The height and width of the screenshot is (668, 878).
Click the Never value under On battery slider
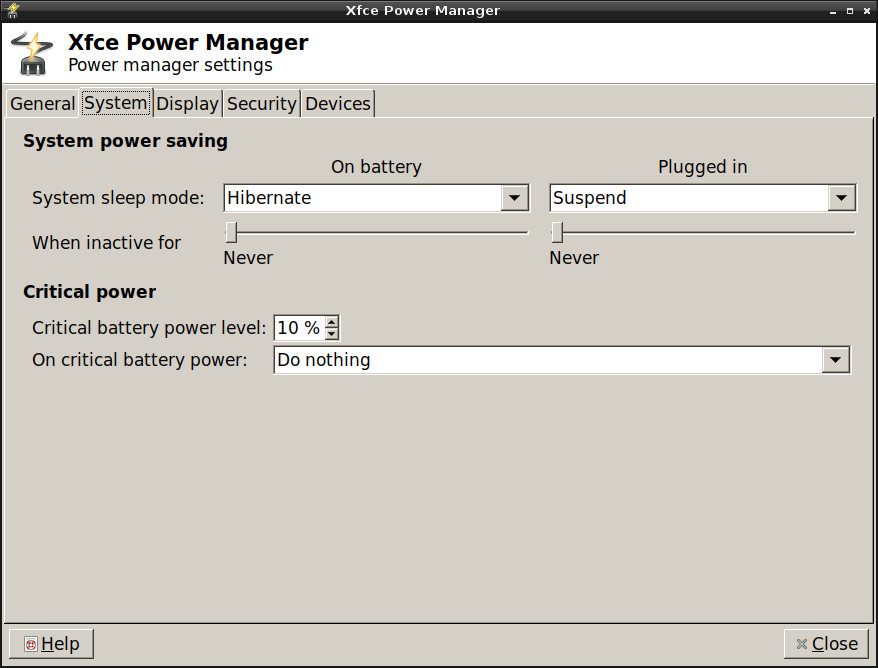coord(248,258)
